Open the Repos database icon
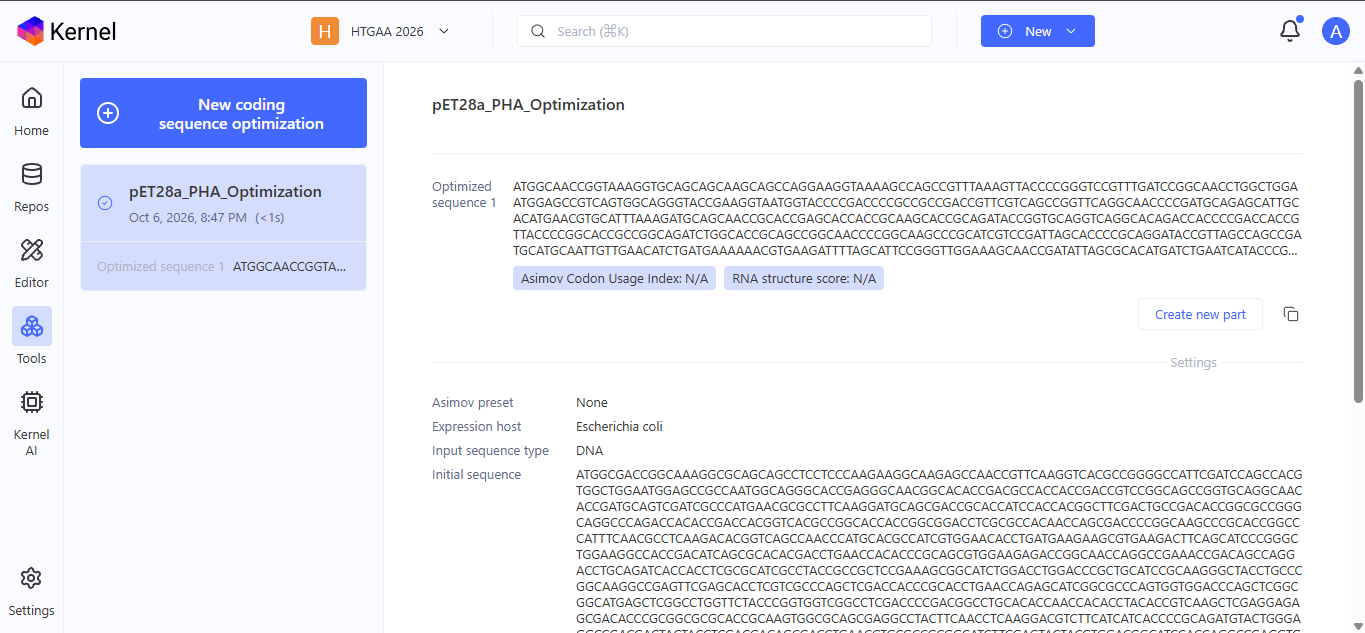The image size is (1365, 633). point(32,174)
